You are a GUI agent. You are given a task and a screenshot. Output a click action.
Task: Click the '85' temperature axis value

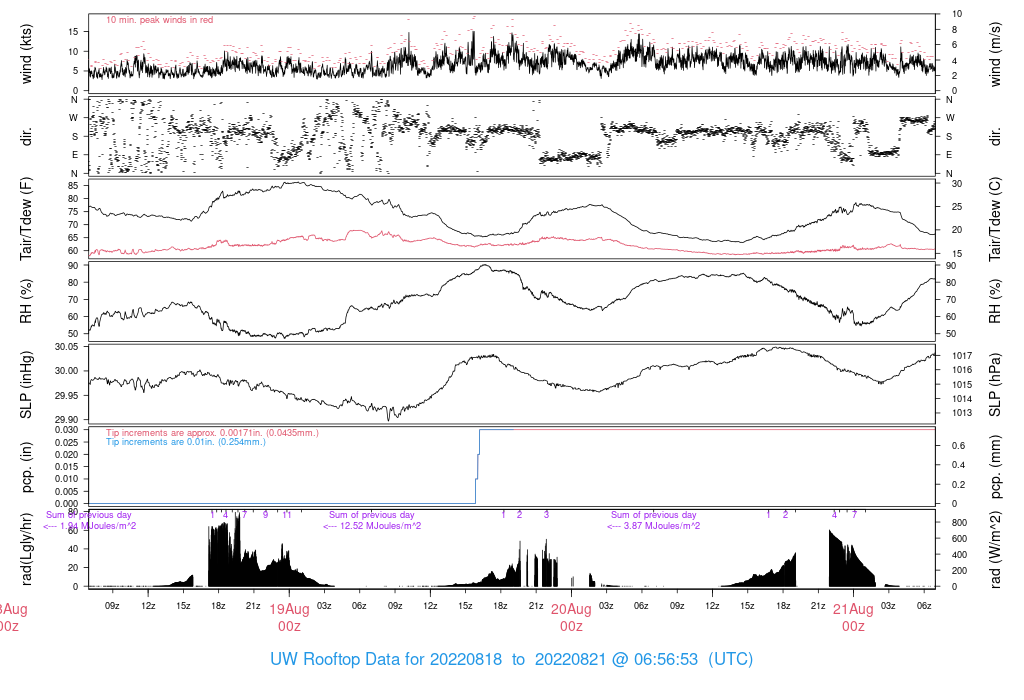pos(73,185)
